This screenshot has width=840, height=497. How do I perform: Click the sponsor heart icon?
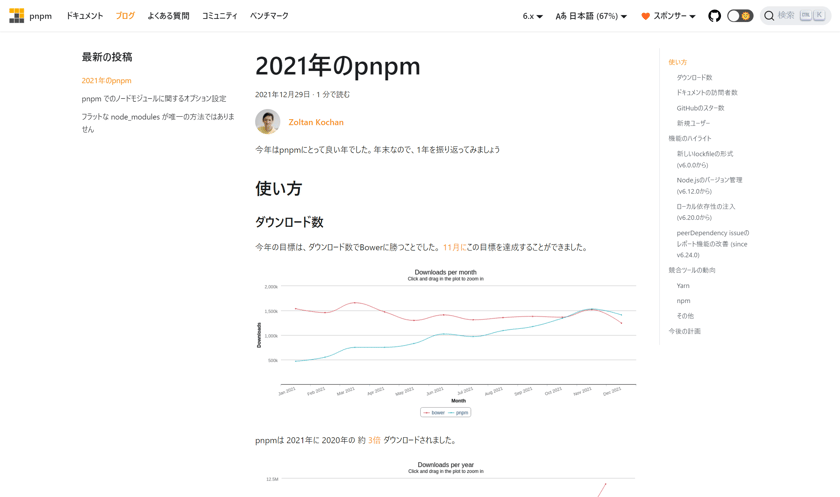pyautogui.click(x=646, y=16)
